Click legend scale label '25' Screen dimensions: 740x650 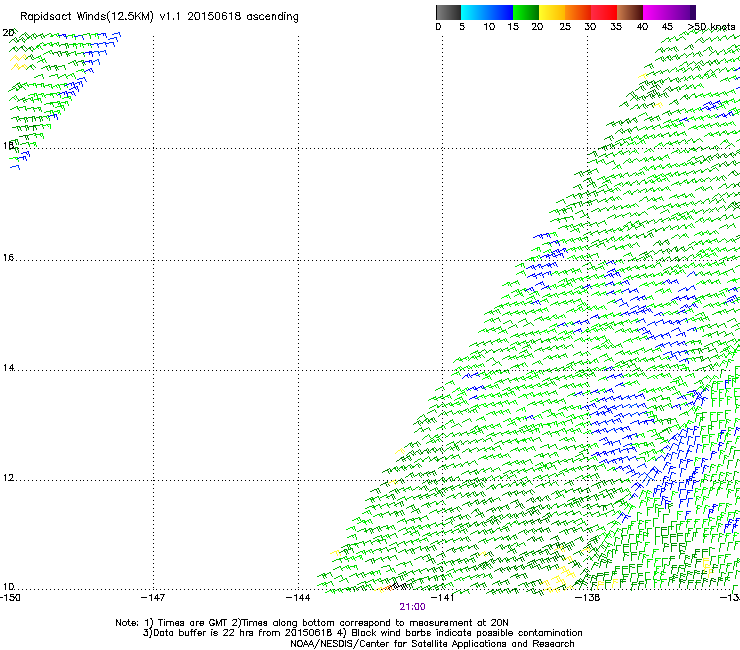(x=565, y=27)
